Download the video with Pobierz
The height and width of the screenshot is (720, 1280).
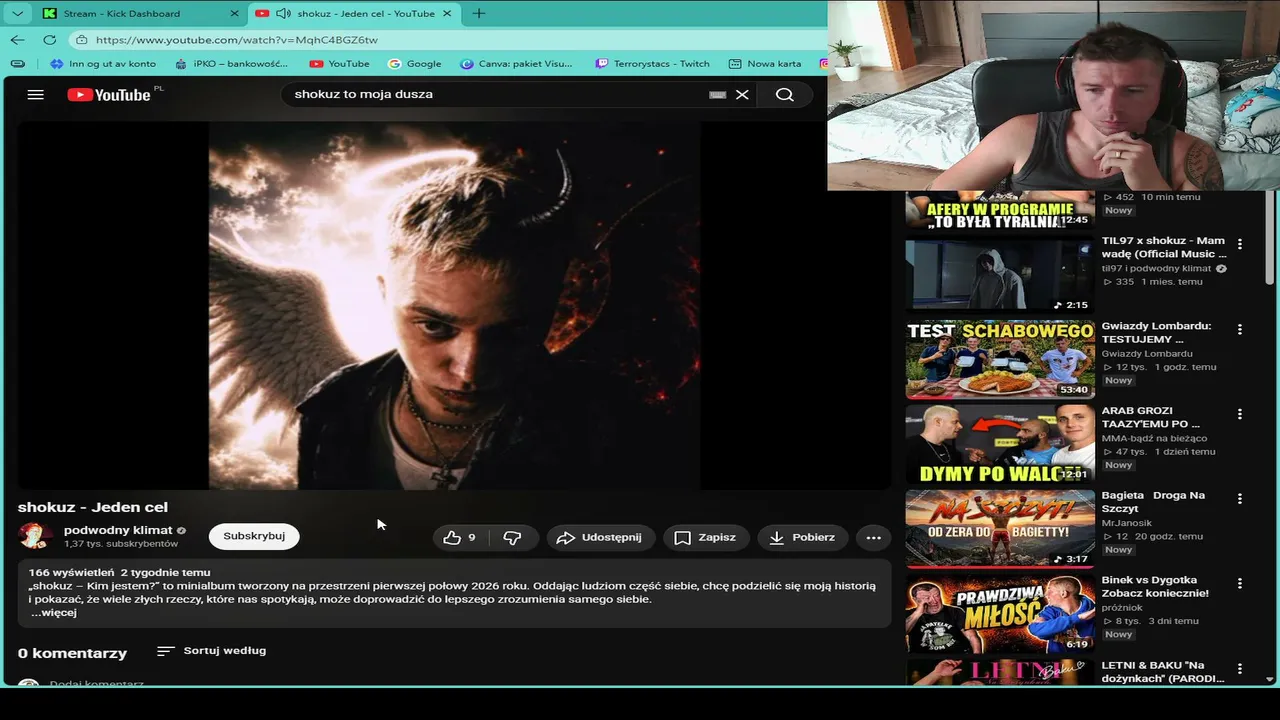pos(802,537)
